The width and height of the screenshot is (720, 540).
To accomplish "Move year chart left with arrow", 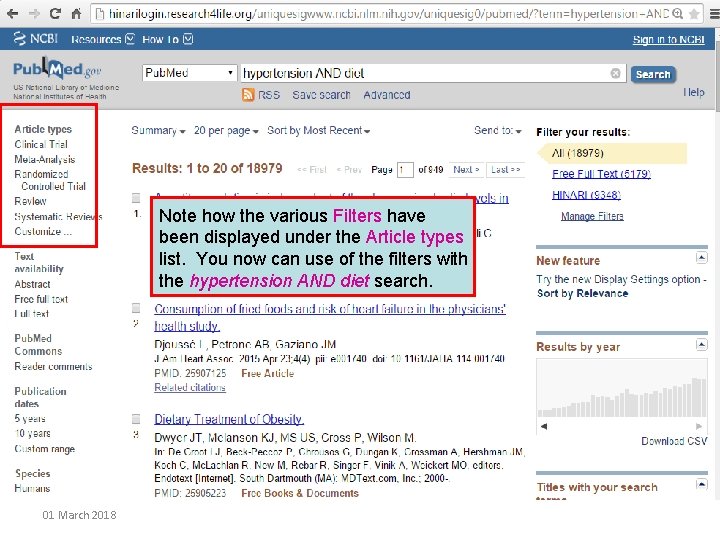I will pyautogui.click(x=544, y=426).
